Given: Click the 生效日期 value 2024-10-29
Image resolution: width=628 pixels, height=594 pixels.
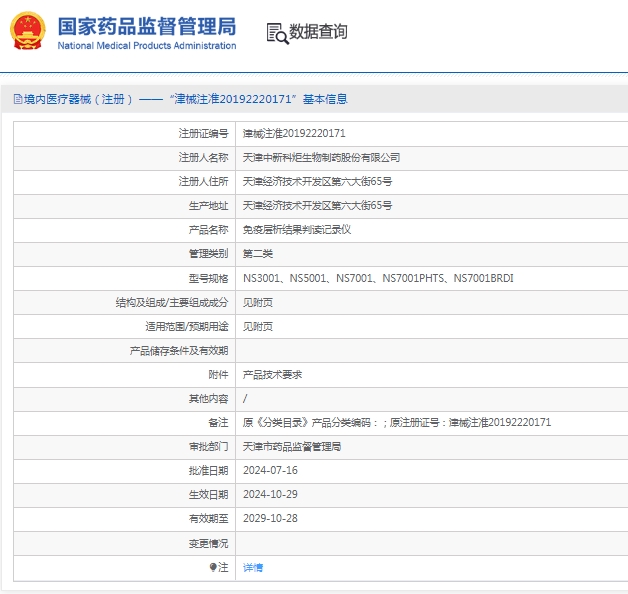Looking at the screenshot, I should click(270, 494).
